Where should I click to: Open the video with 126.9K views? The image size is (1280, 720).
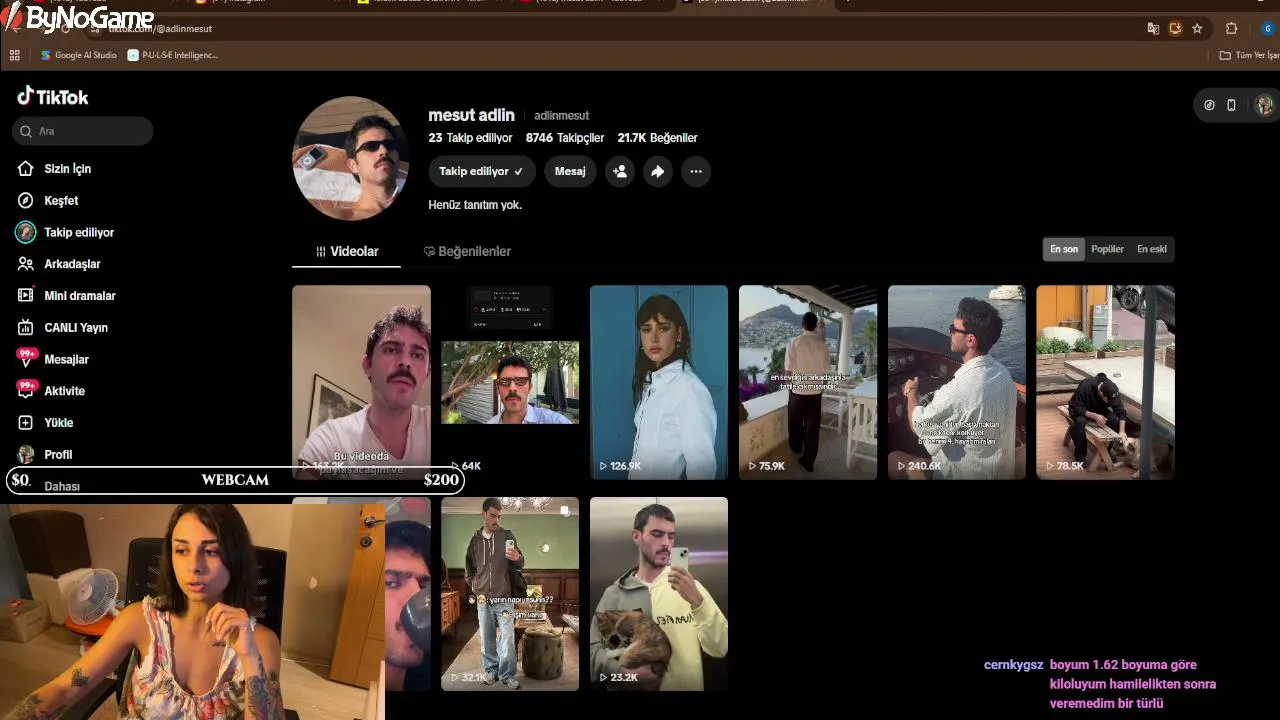pyautogui.click(x=659, y=382)
